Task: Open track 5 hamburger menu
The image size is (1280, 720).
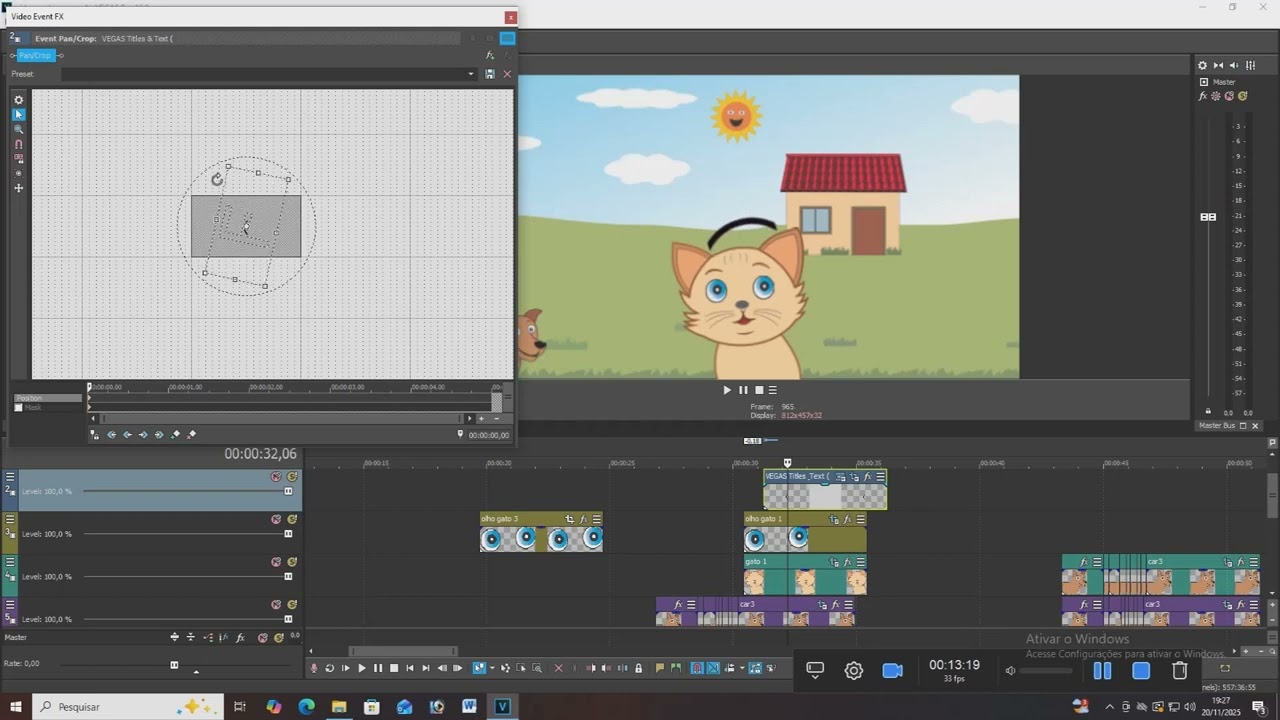Action: pos(10,605)
